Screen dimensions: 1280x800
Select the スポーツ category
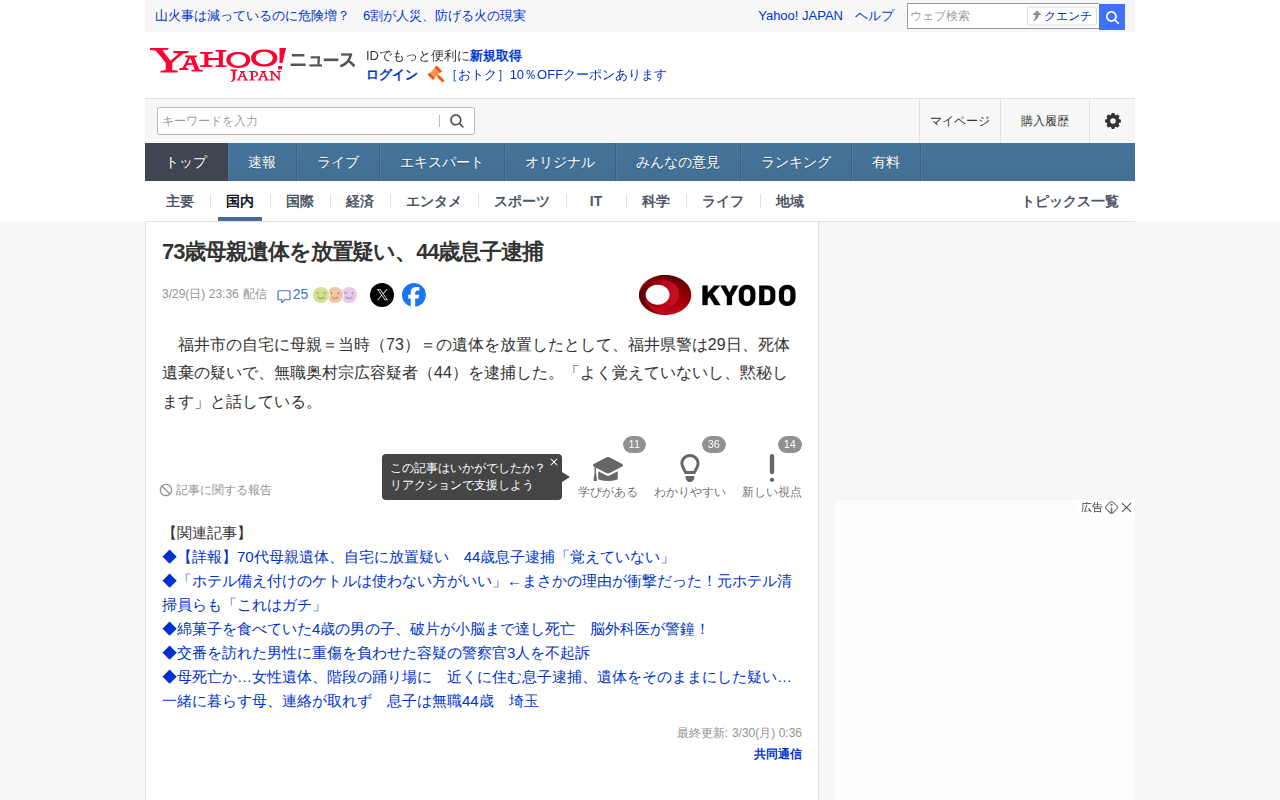point(522,201)
